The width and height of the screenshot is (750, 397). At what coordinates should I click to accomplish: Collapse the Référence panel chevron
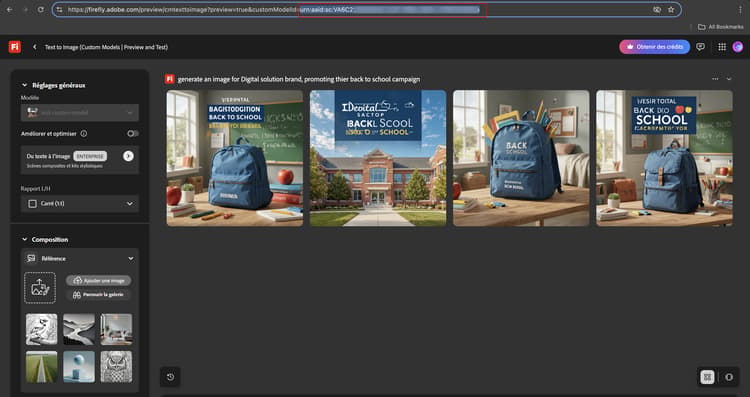click(x=131, y=258)
